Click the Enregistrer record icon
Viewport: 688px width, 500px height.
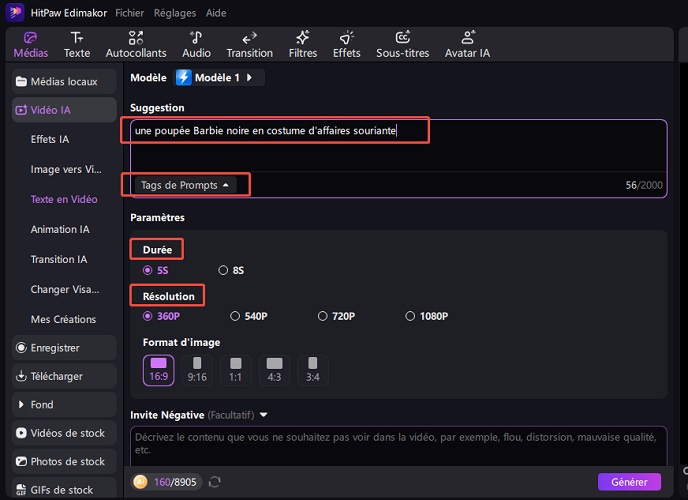coord(21,348)
